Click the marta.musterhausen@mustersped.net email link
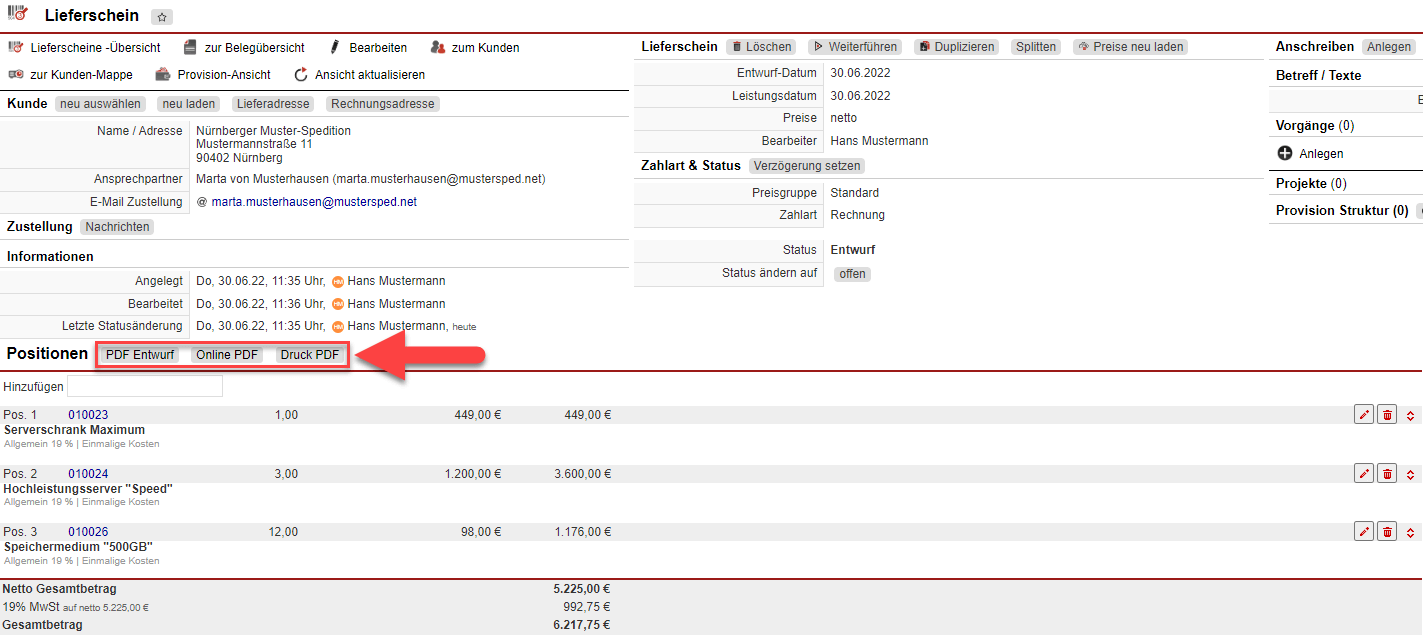Image resolution: width=1423 pixels, height=636 pixels. coord(314,202)
